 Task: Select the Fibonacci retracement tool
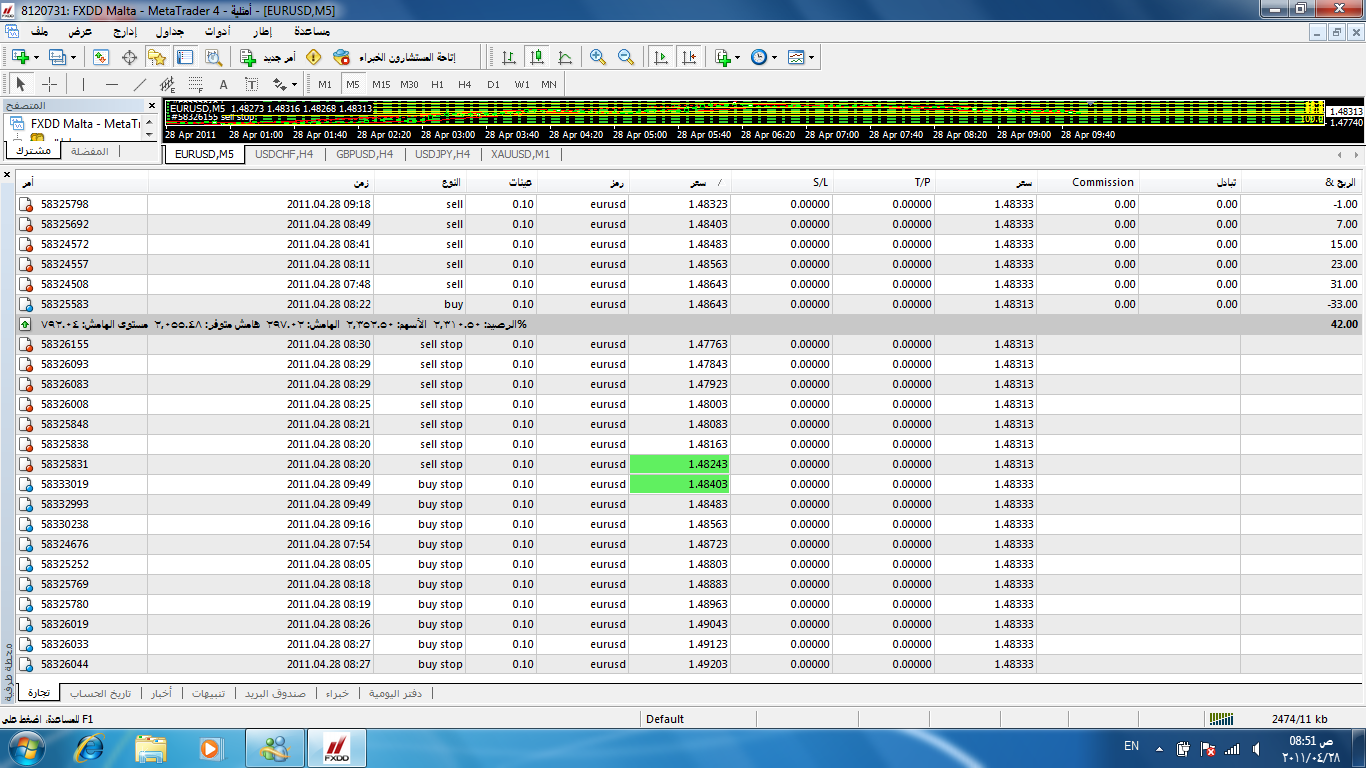[x=195, y=84]
